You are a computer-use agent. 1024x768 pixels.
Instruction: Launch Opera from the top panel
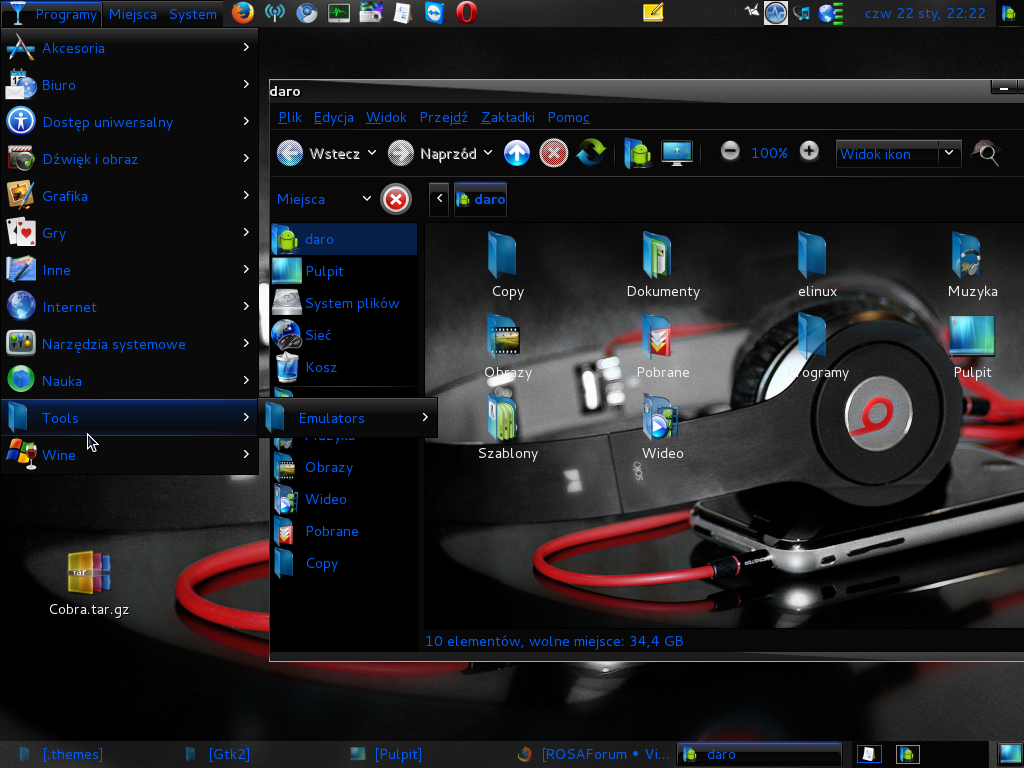[x=466, y=13]
